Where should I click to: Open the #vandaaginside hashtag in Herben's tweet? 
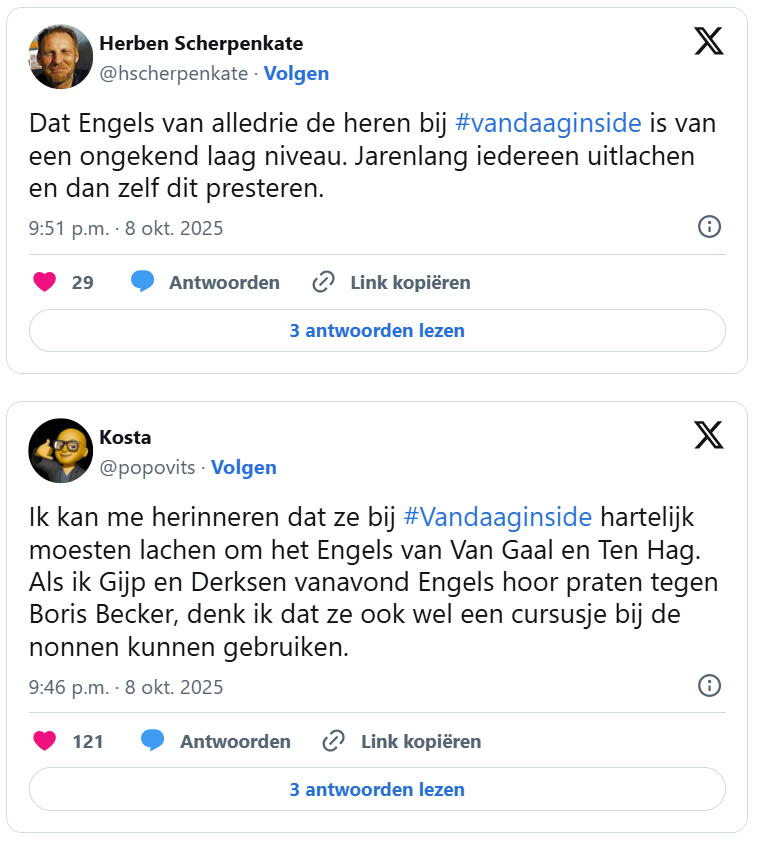(x=549, y=124)
